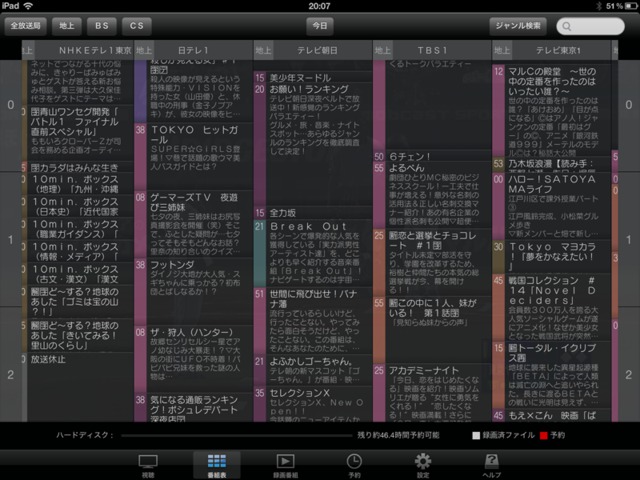Open program セレクションX
Image resolution: width=640 pixels, height=480 pixels.
(x=313, y=404)
